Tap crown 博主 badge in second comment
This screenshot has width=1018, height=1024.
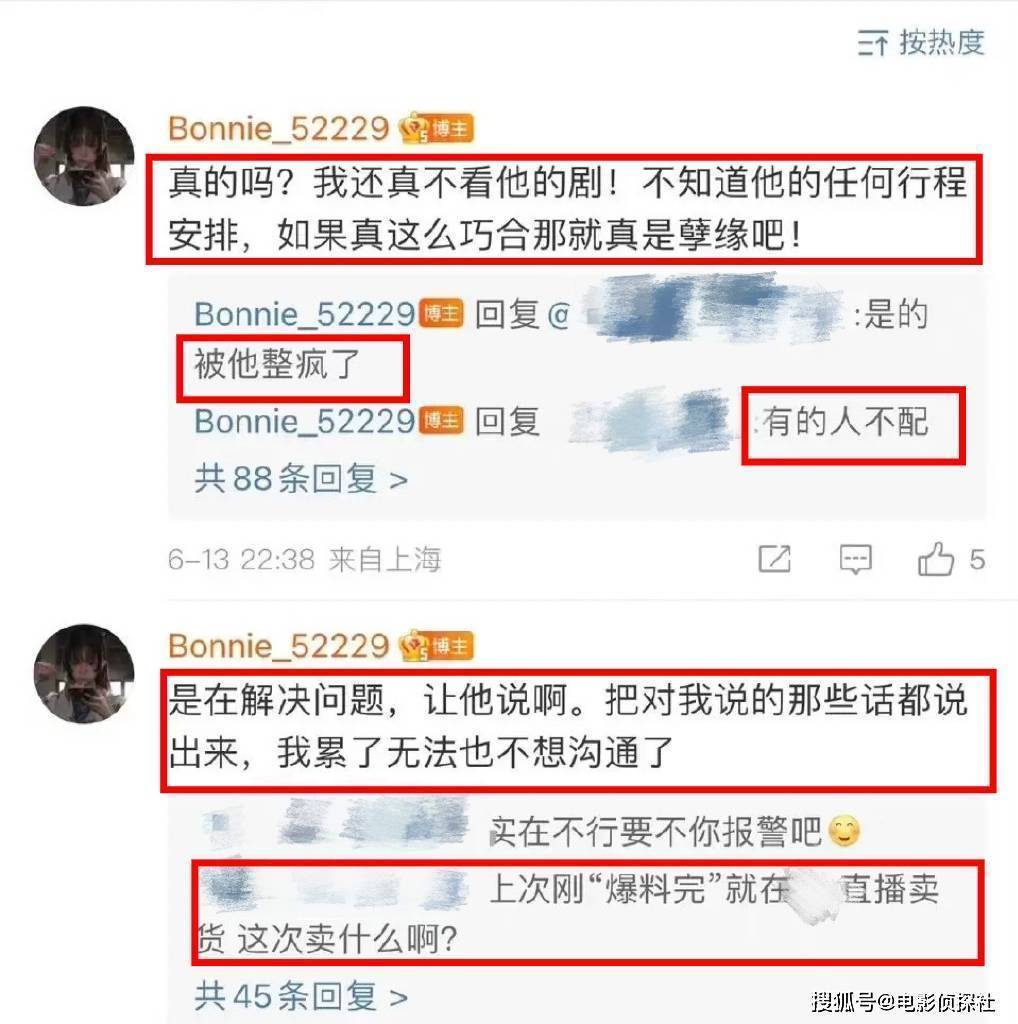click(437, 646)
